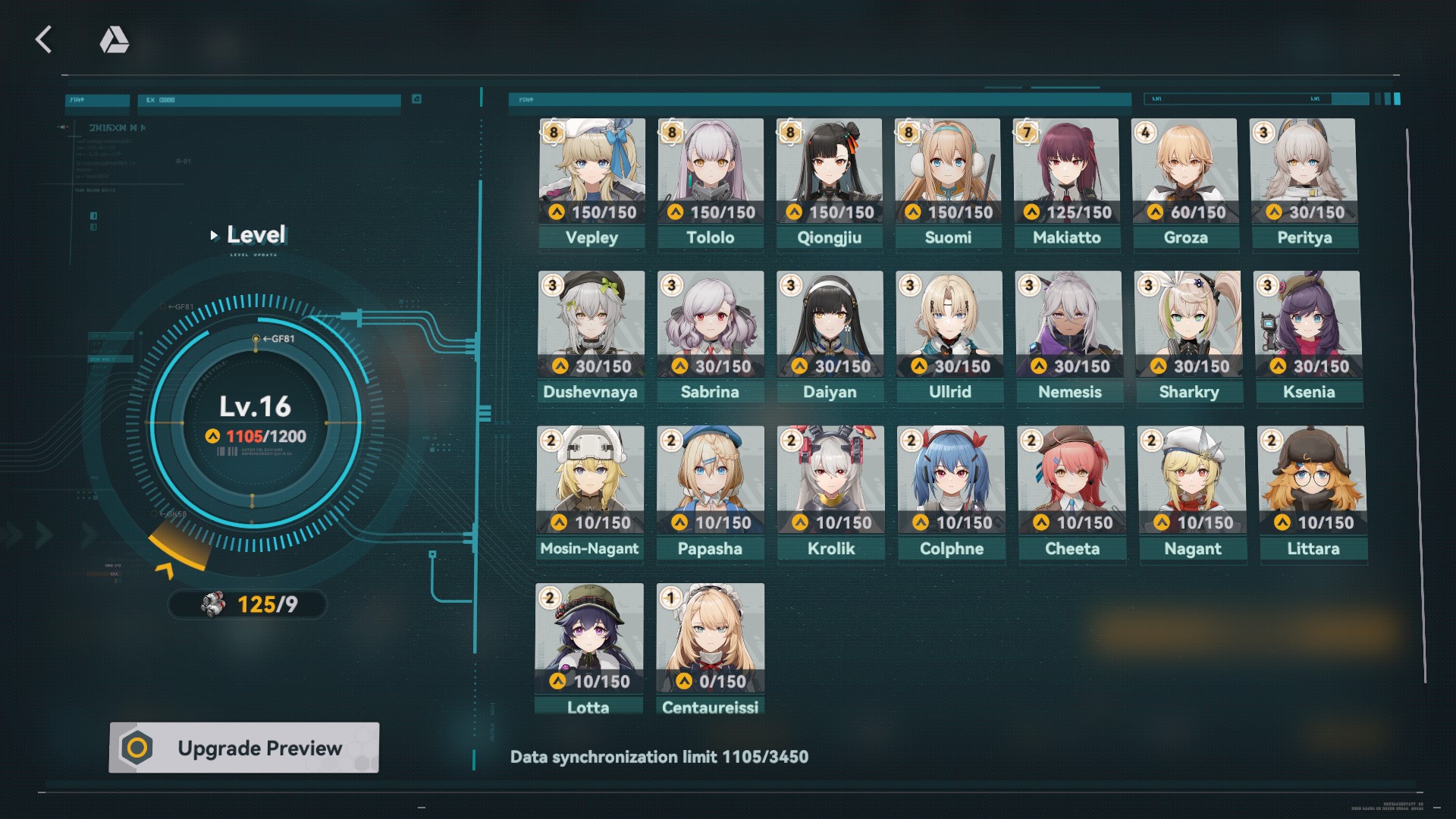
Task: Open the home triangle logo icon
Action: pos(115,39)
